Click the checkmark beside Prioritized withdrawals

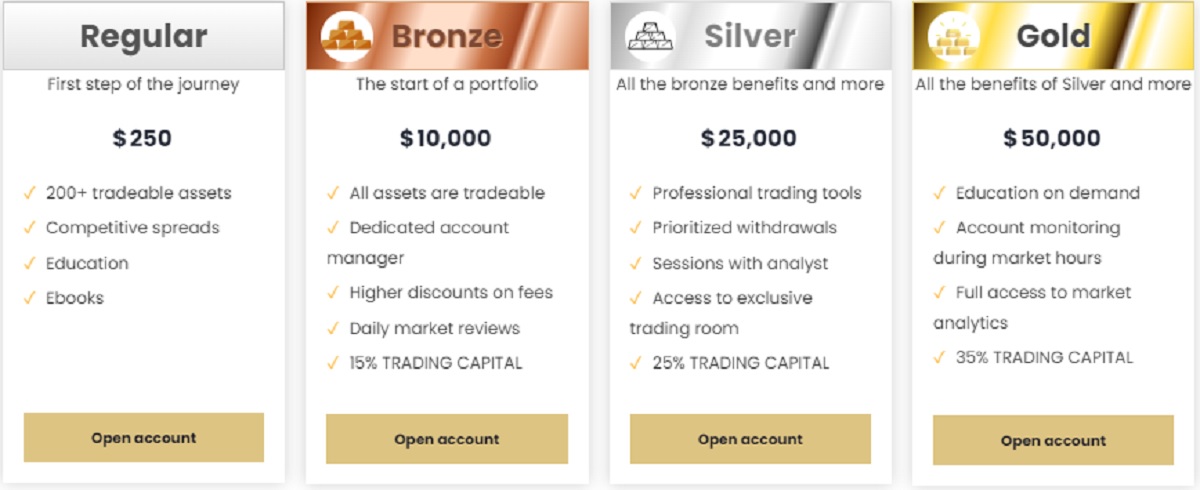(x=636, y=227)
